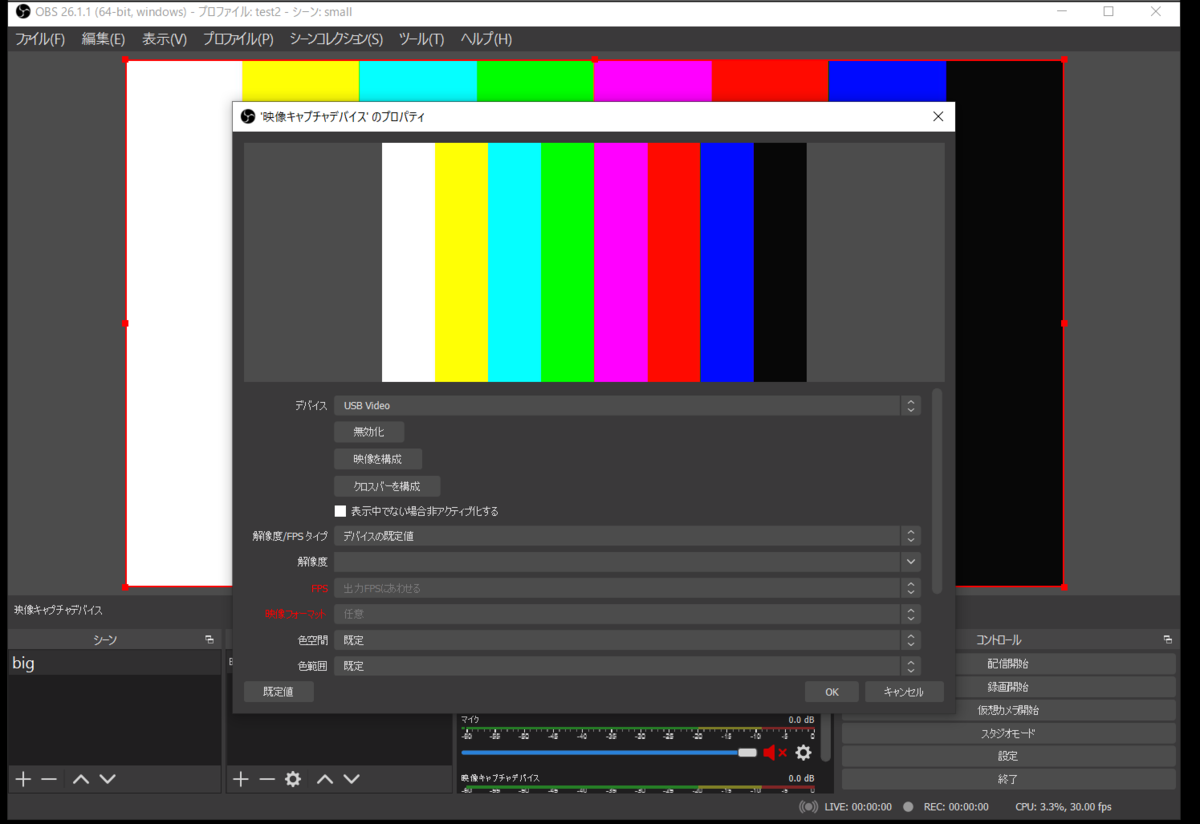Viewport: 1200px width, 824px height.
Task: Pop out the シーン dock via its float icon
Action: click(209, 640)
